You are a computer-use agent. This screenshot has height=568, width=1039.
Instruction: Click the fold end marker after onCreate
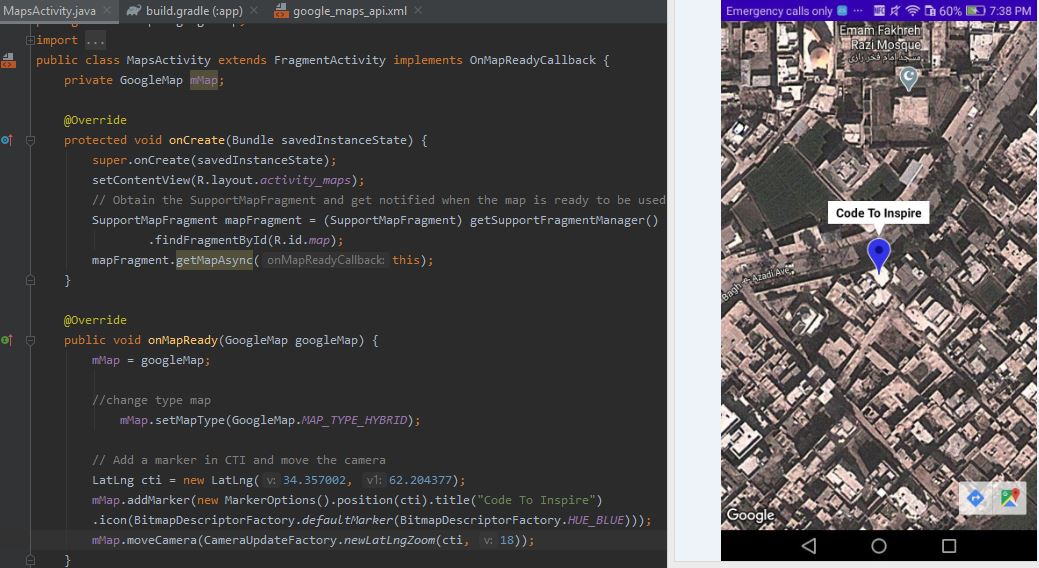30,281
